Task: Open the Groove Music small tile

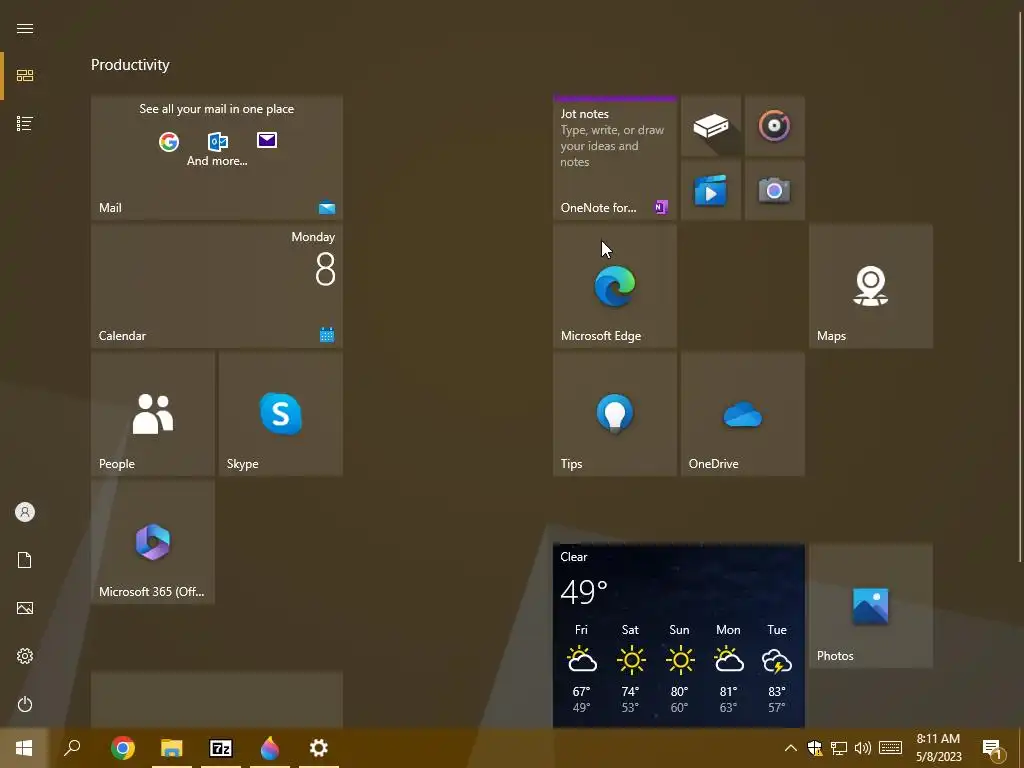Action: point(775,125)
